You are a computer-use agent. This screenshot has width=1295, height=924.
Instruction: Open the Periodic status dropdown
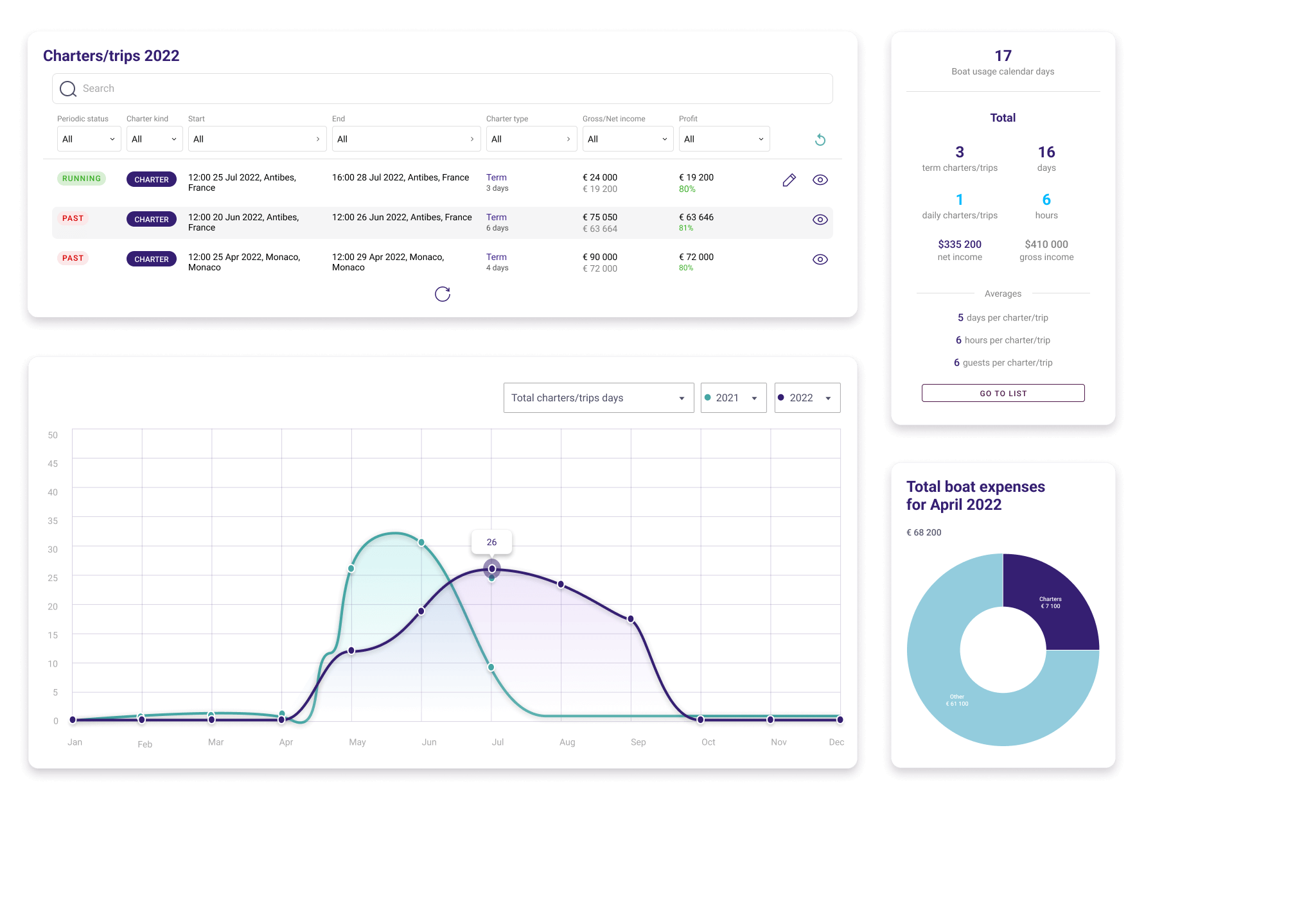click(89, 139)
